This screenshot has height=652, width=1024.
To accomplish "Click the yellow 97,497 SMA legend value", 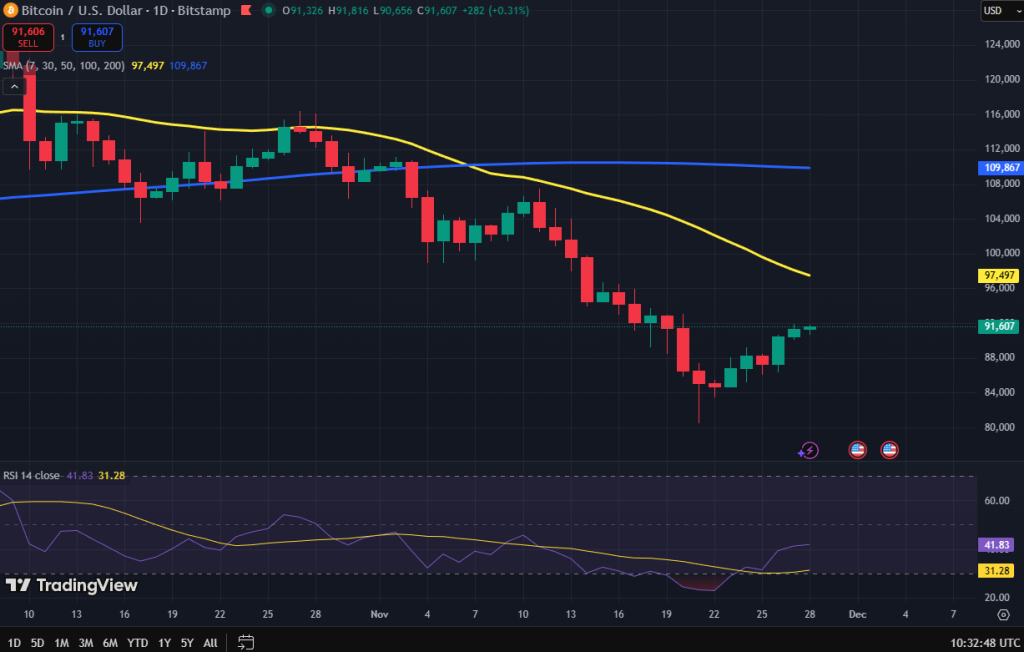I will coord(148,65).
